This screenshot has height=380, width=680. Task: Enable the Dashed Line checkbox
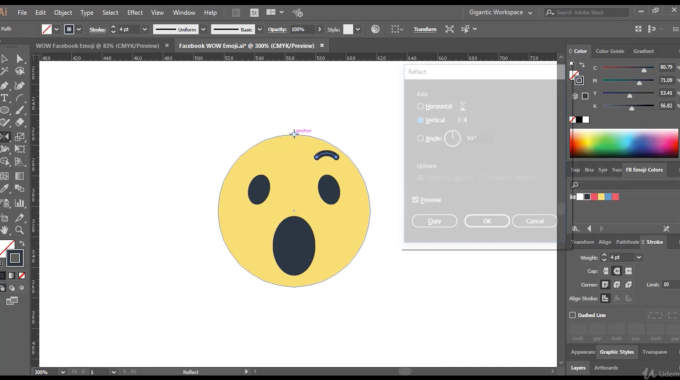(x=572, y=315)
